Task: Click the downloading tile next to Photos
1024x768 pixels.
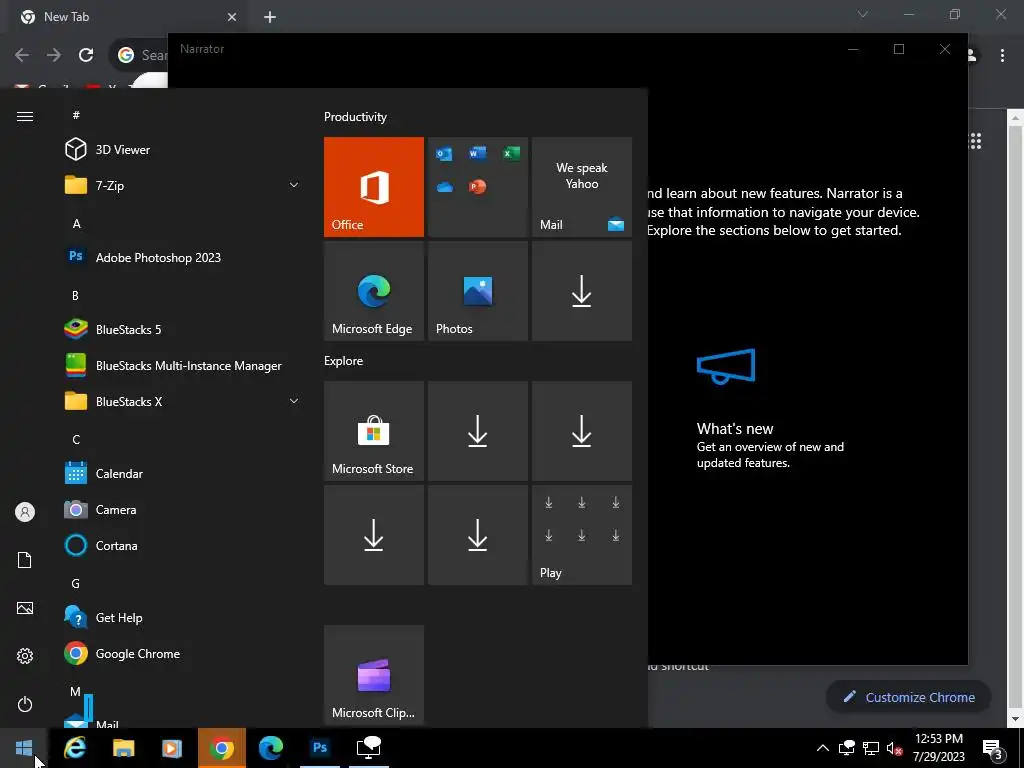Action: [x=582, y=291]
